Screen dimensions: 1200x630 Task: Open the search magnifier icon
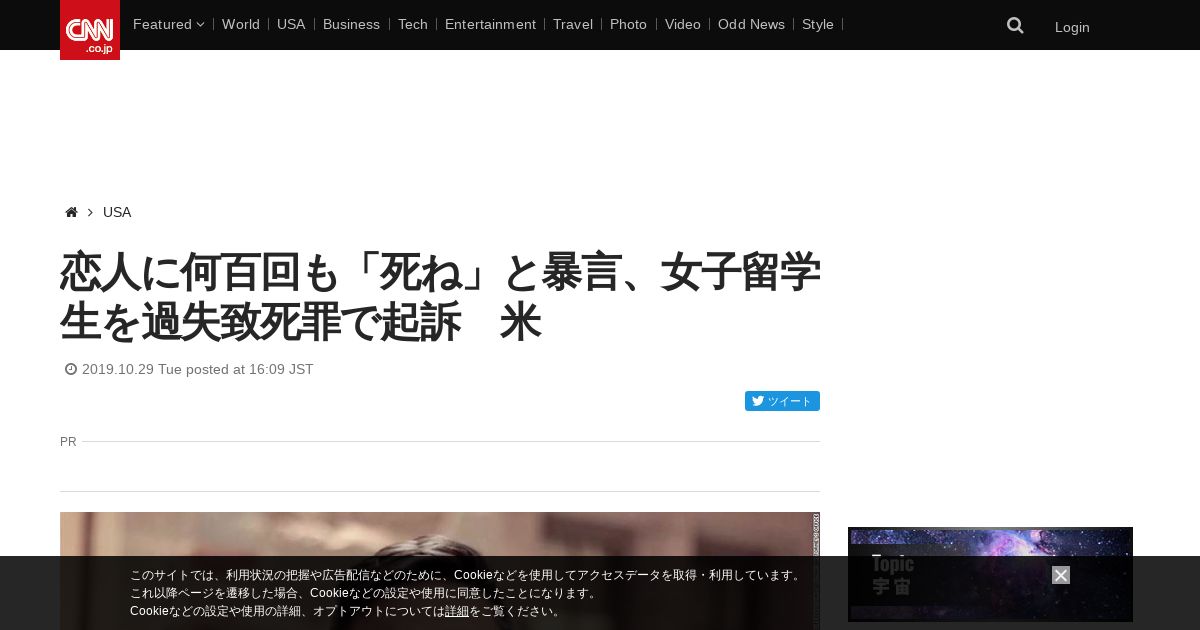[1015, 26]
